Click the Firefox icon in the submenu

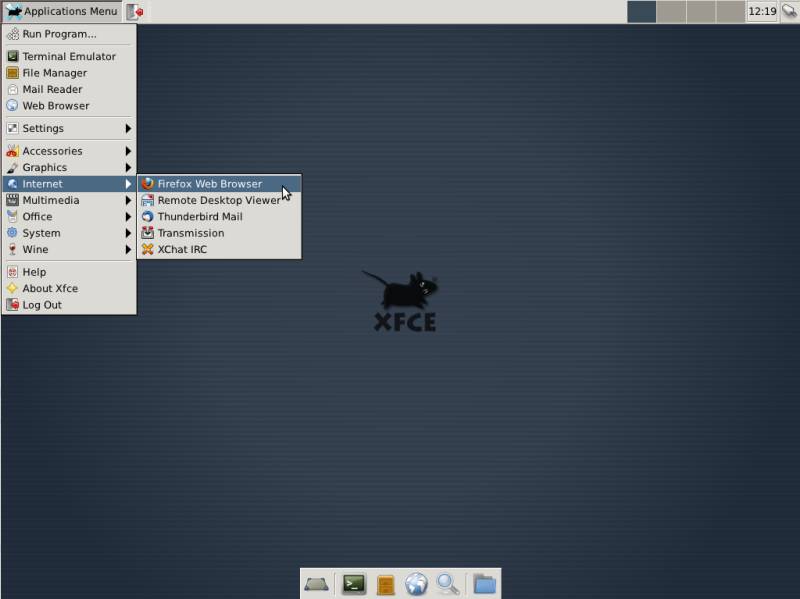tap(147, 184)
